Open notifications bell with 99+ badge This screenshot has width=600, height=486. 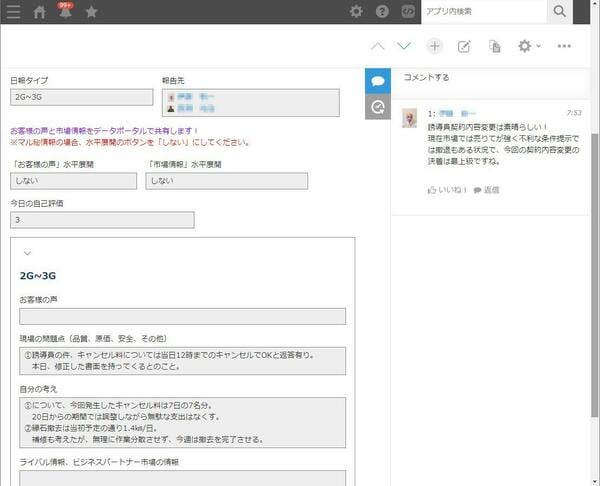[x=66, y=12]
